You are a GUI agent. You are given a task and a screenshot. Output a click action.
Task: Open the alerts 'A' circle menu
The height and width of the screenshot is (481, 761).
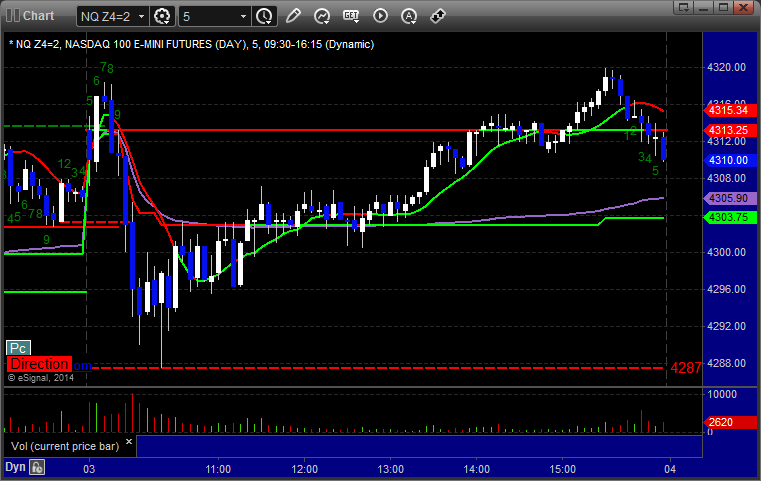point(409,16)
